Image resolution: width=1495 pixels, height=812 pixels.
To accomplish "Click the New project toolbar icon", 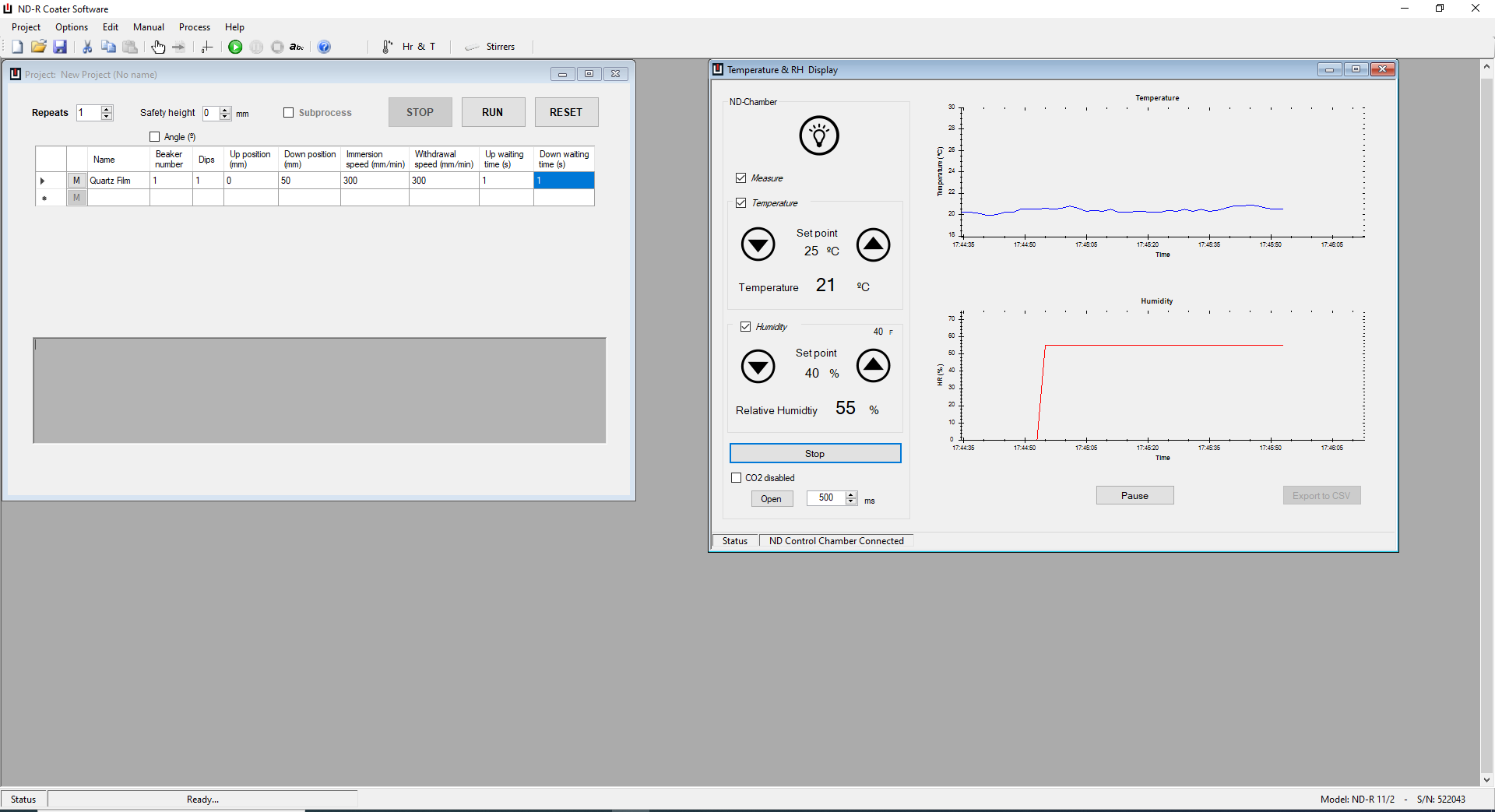I will 17,47.
